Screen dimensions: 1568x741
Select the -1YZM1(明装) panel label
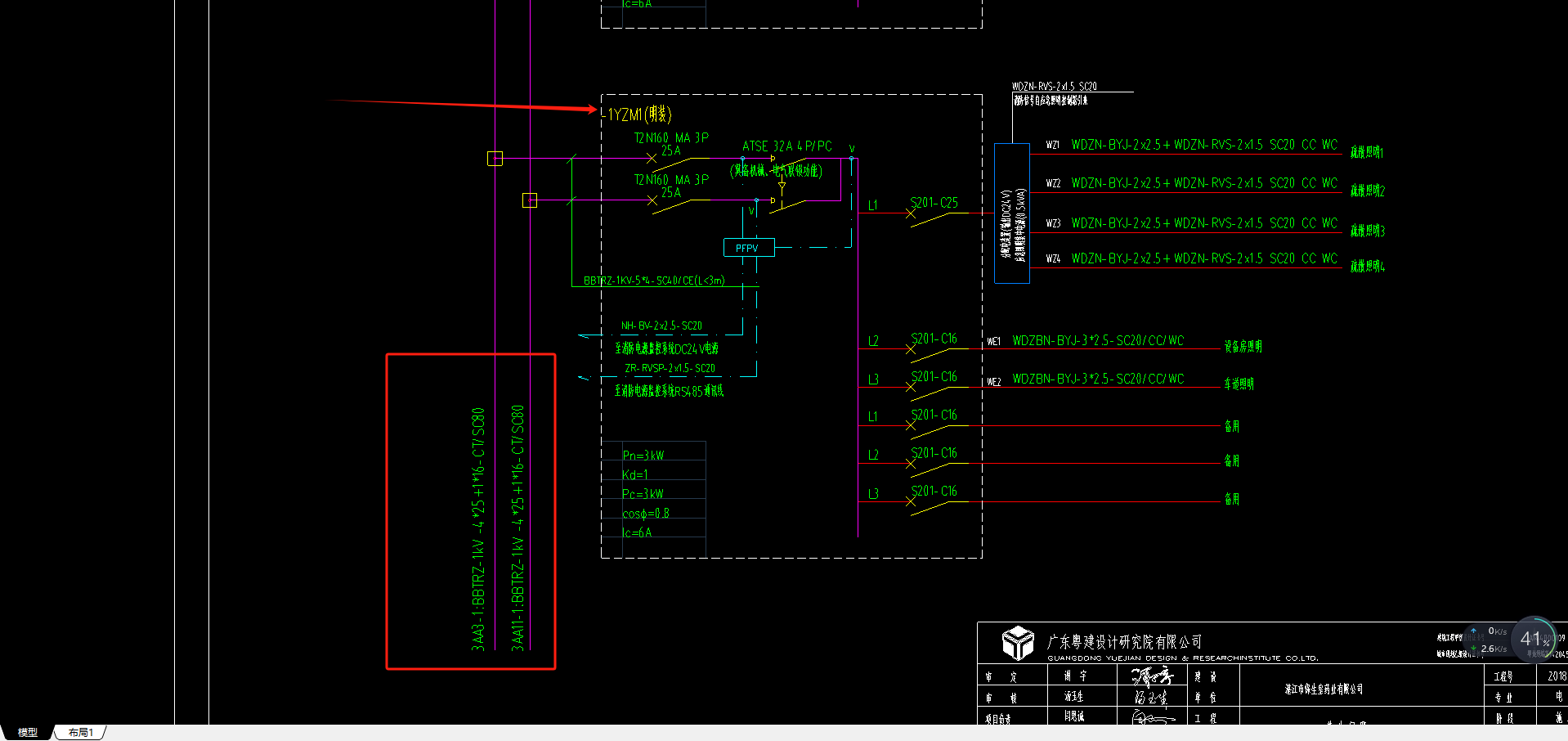tap(636, 115)
